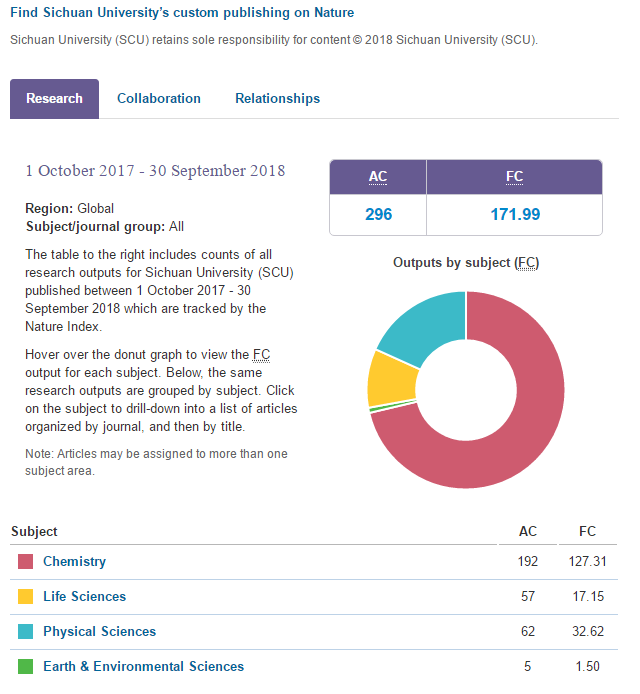This screenshot has width=640, height=694.
Task: Click the teal Physical Sciences legend swatch
Action: (x=26, y=632)
